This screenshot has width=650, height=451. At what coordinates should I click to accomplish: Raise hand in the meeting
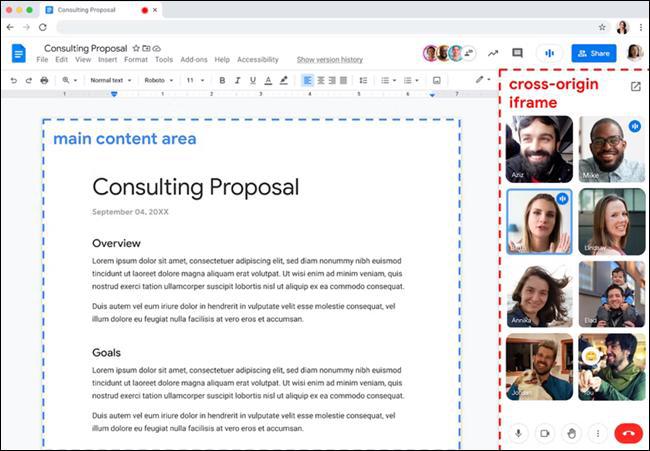point(572,433)
